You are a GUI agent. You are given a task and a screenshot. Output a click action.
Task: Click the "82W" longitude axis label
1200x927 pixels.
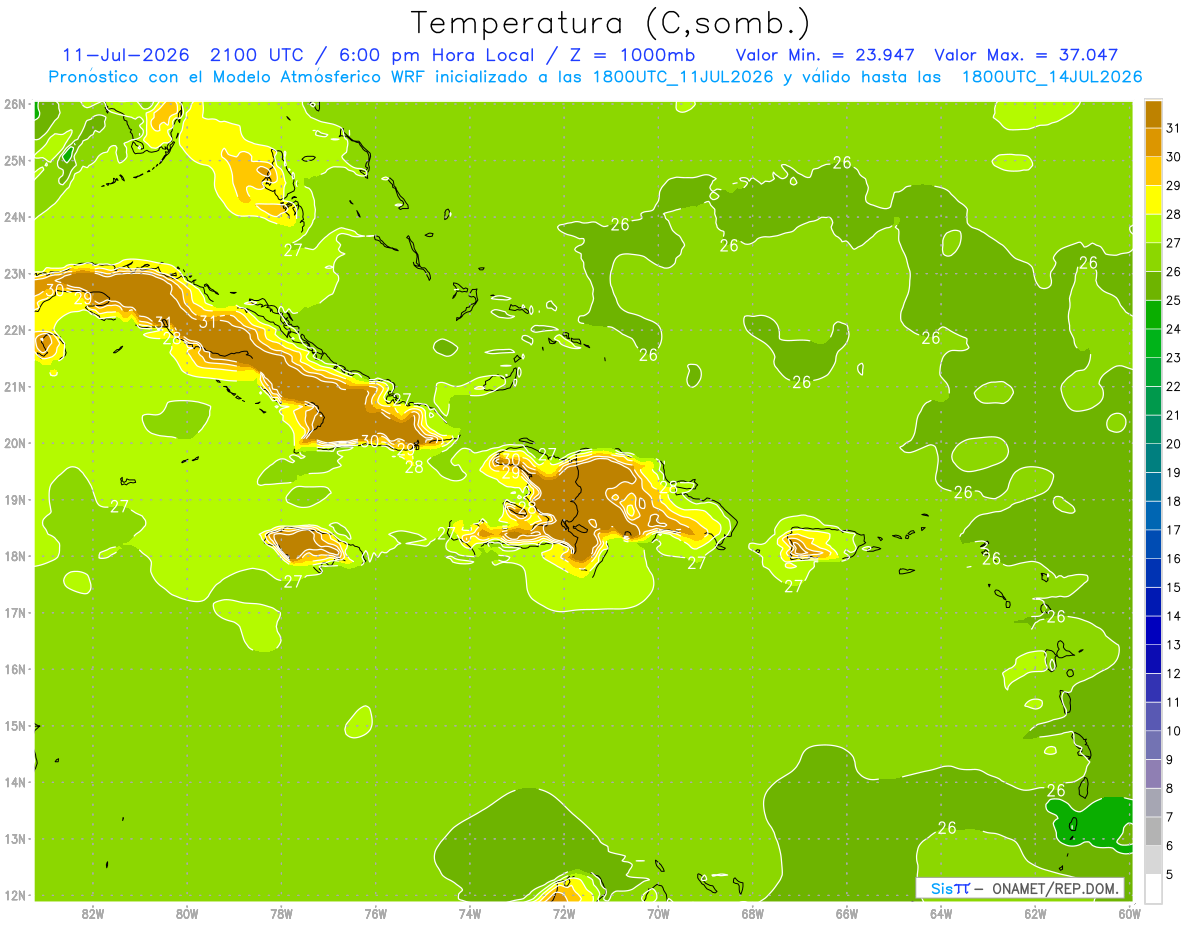coord(93,913)
